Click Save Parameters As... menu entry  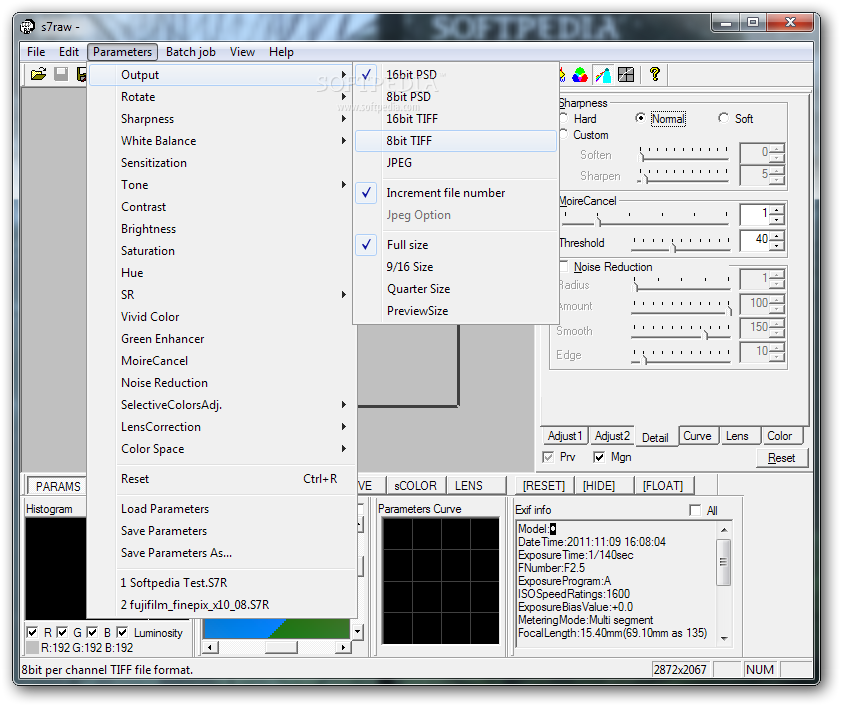pyautogui.click(x=222, y=553)
